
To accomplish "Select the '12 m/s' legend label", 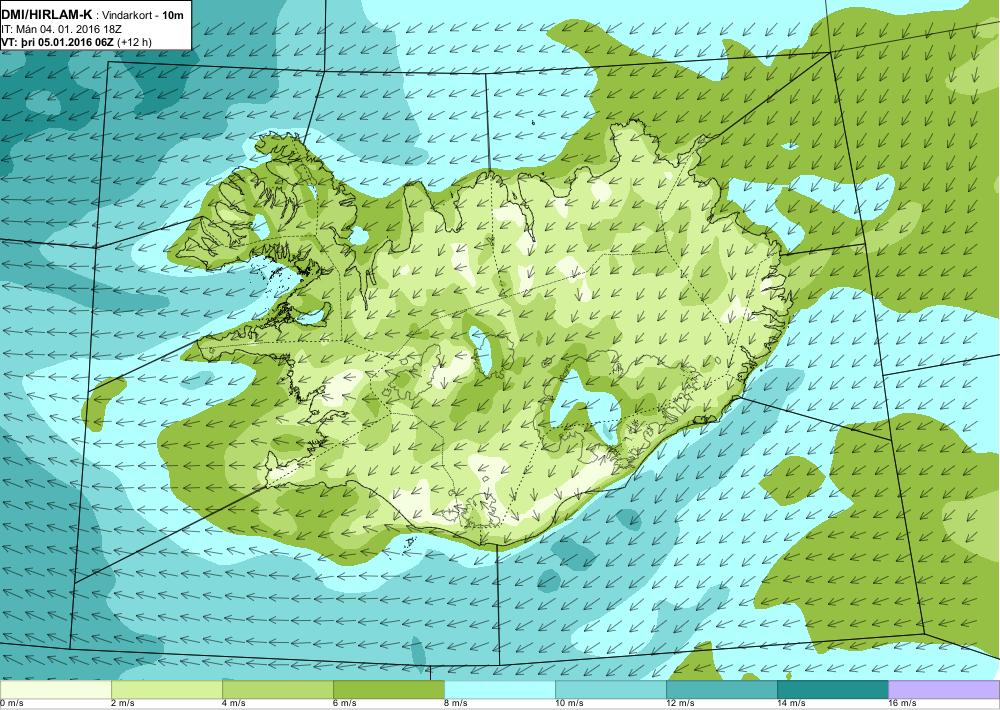I will click(x=680, y=704).
